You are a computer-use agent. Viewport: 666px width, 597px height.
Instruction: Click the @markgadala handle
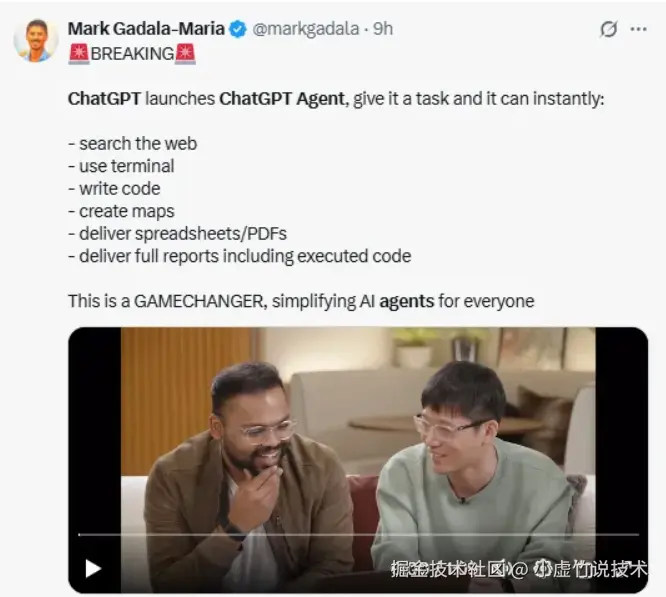[306, 29]
